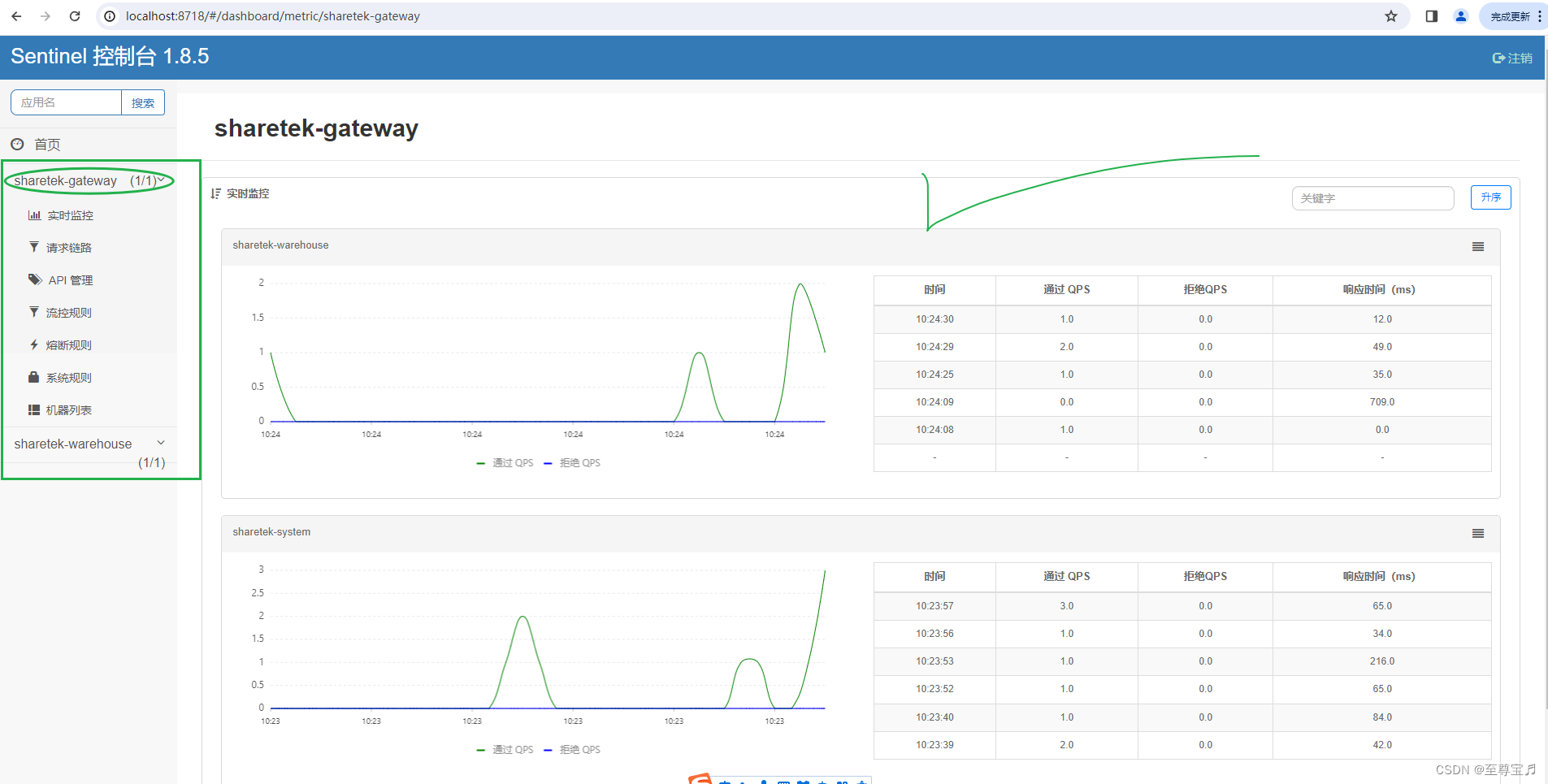The width and height of the screenshot is (1548, 784).
Task: Click the 升序 ascending sort button
Action: pyautogui.click(x=1490, y=197)
